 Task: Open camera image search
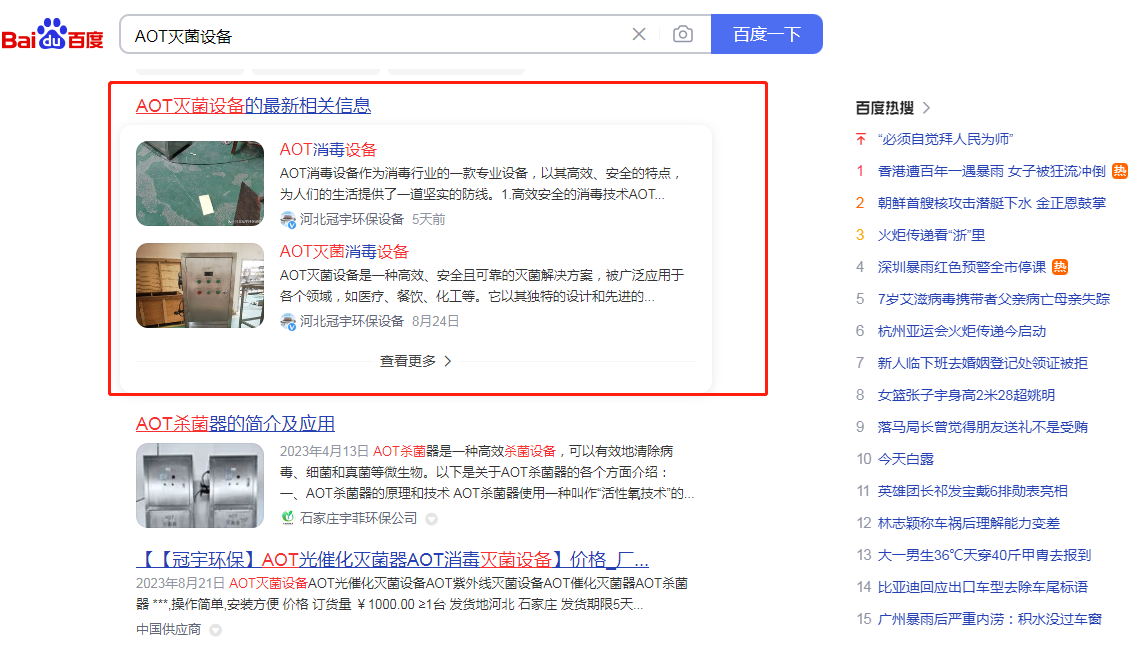point(683,34)
